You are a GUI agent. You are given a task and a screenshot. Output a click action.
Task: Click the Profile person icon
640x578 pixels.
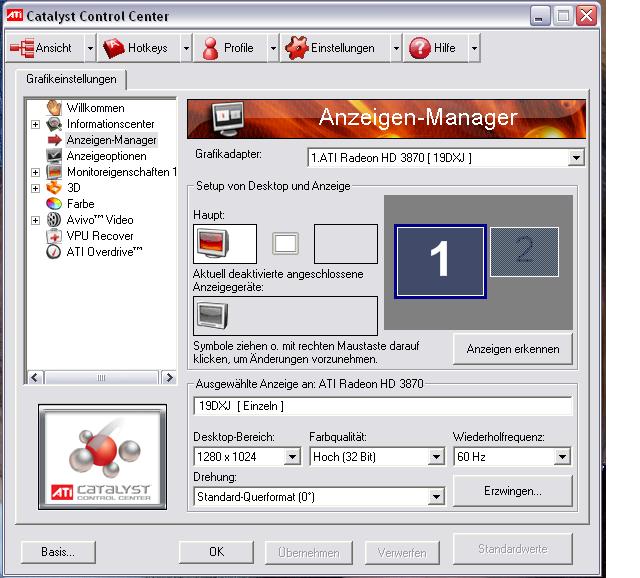click(x=211, y=48)
